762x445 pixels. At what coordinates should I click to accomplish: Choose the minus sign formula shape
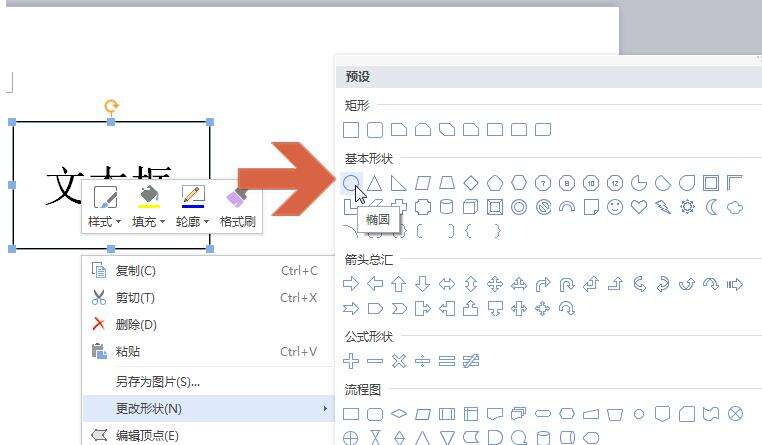(x=375, y=361)
